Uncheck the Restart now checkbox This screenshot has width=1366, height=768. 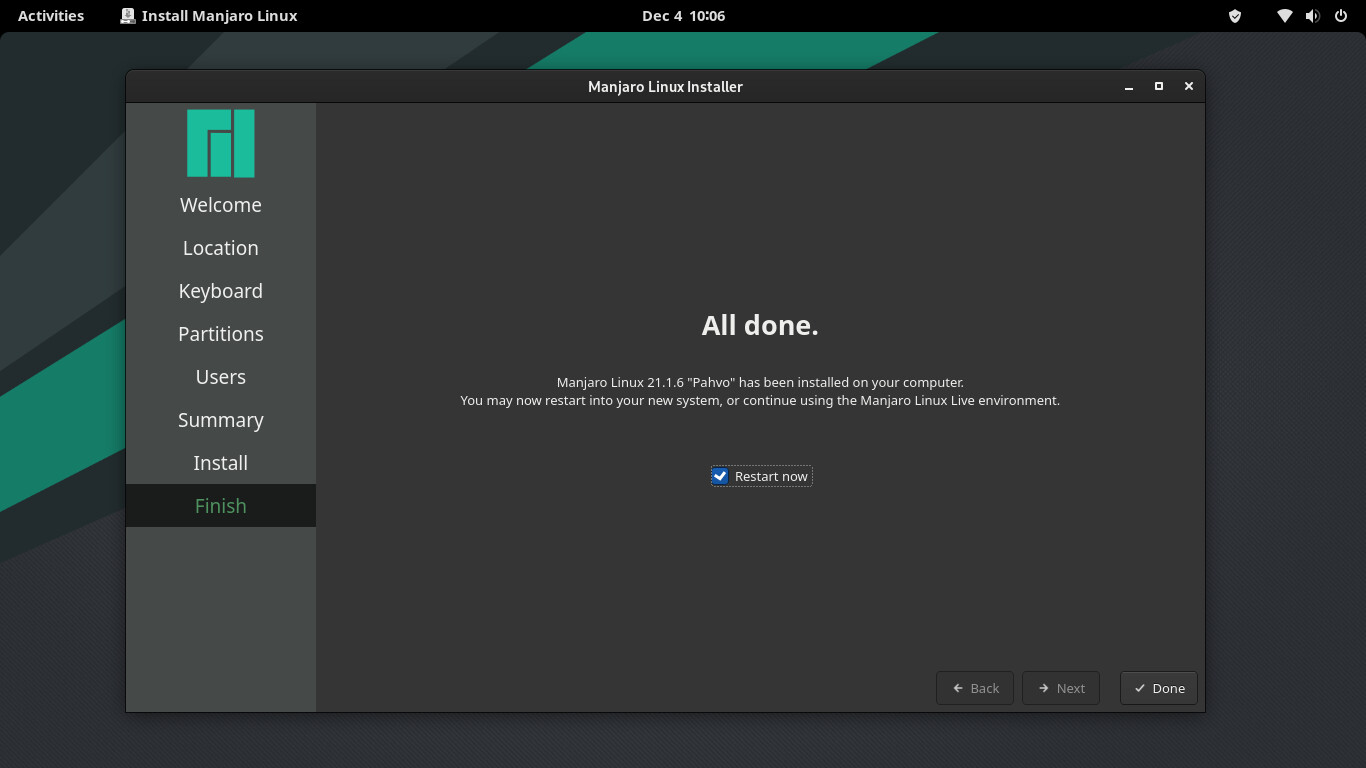720,476
